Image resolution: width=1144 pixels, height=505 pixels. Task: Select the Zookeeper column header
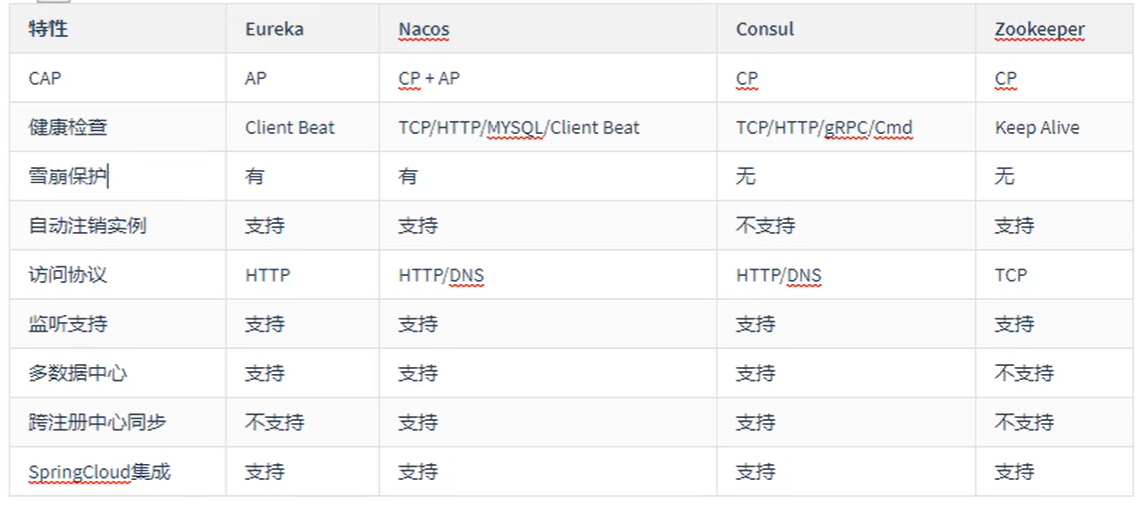(1040, 29)
